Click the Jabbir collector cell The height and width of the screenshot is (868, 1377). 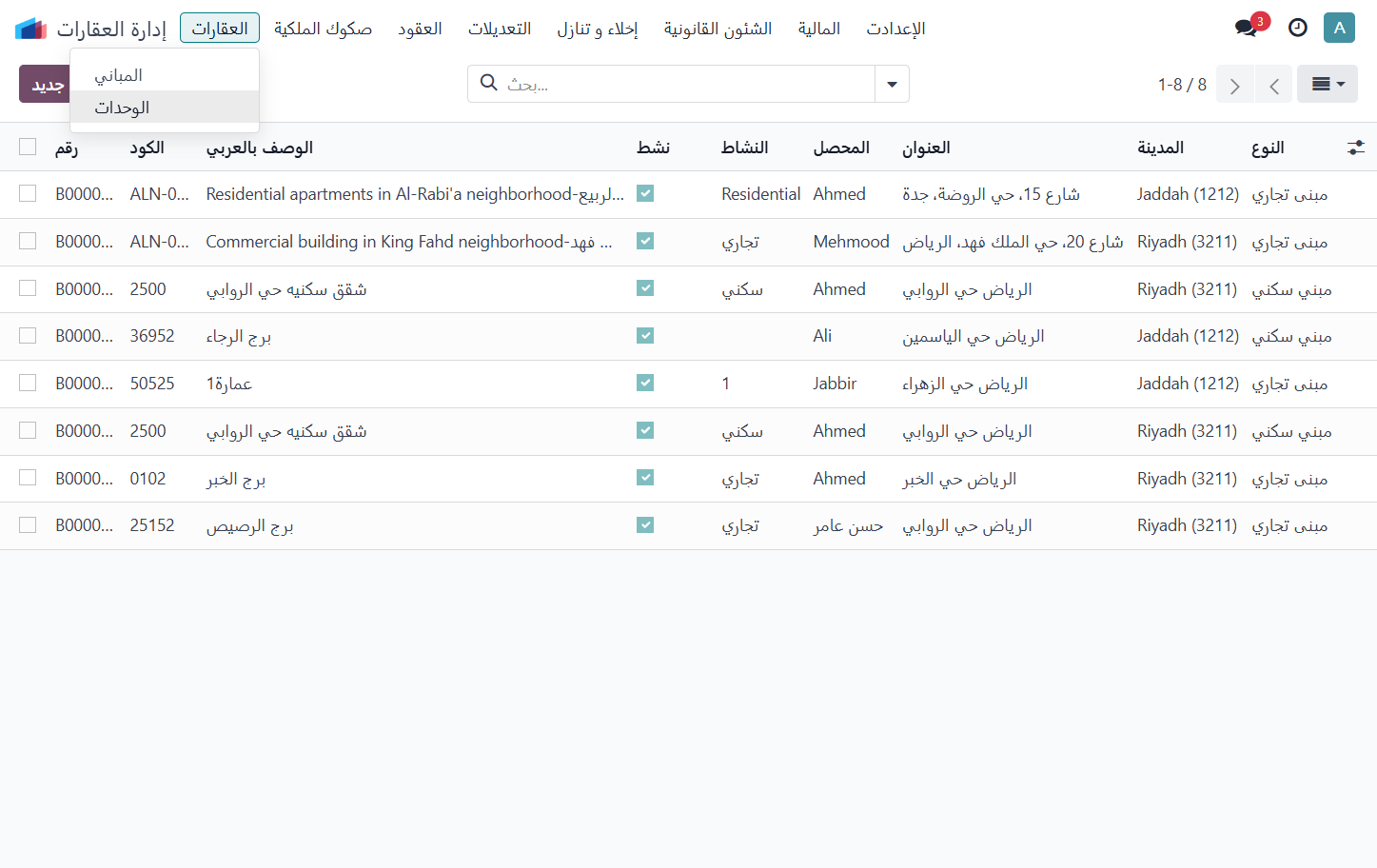(x=835, y=384)
